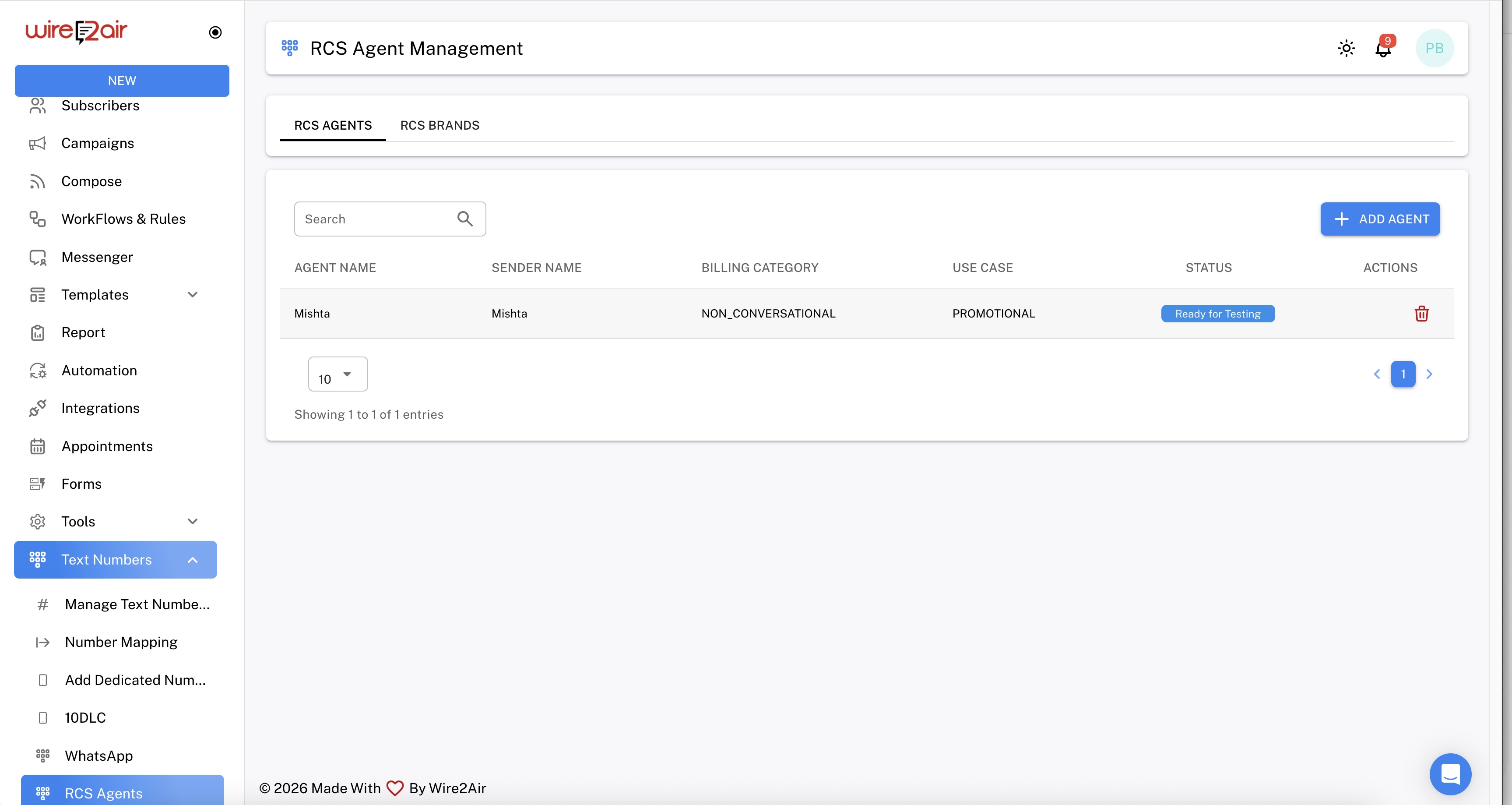Screen dimensions: 1512x805
Task: Toggle light/dark theme with sun icon
Action: (1346, 49)
